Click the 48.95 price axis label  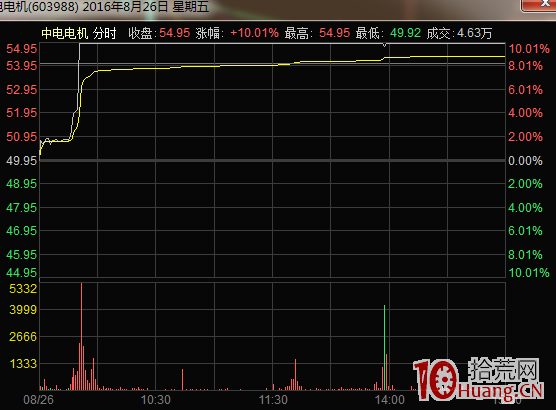click(22, 184)
